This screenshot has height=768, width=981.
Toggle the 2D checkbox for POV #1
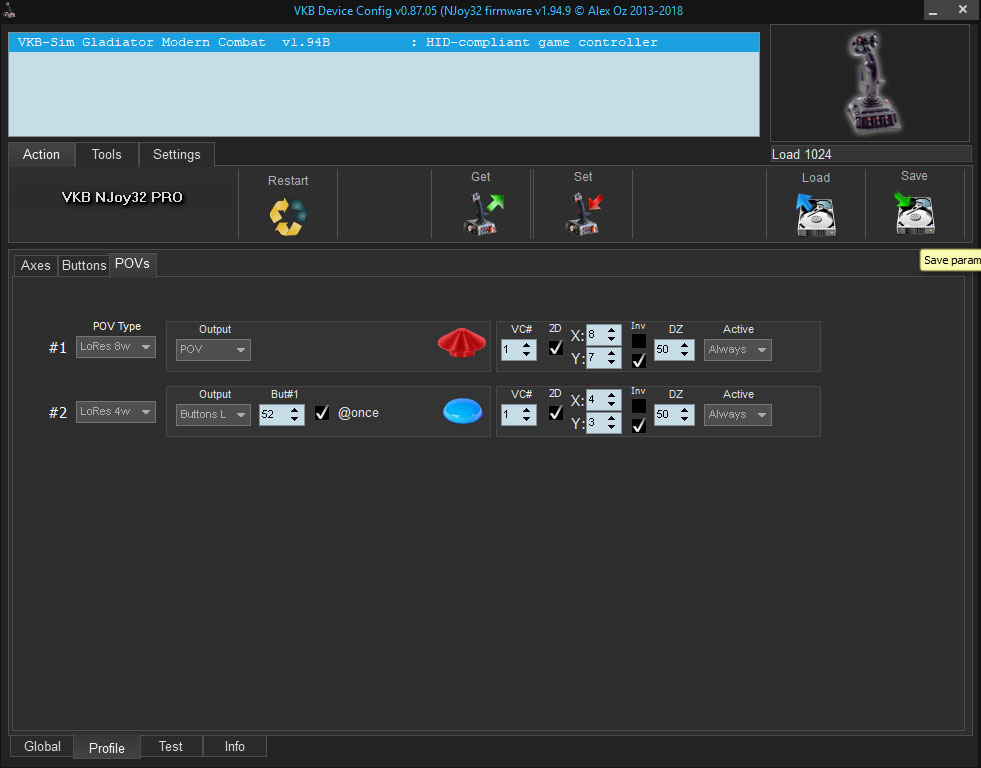556,349
